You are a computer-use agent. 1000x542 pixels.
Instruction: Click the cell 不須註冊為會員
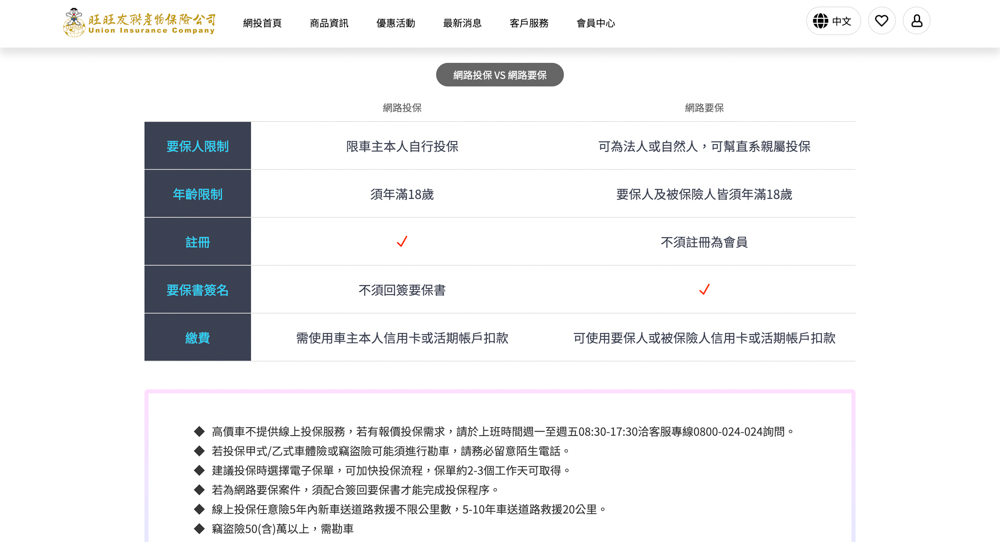pos(704,242)
